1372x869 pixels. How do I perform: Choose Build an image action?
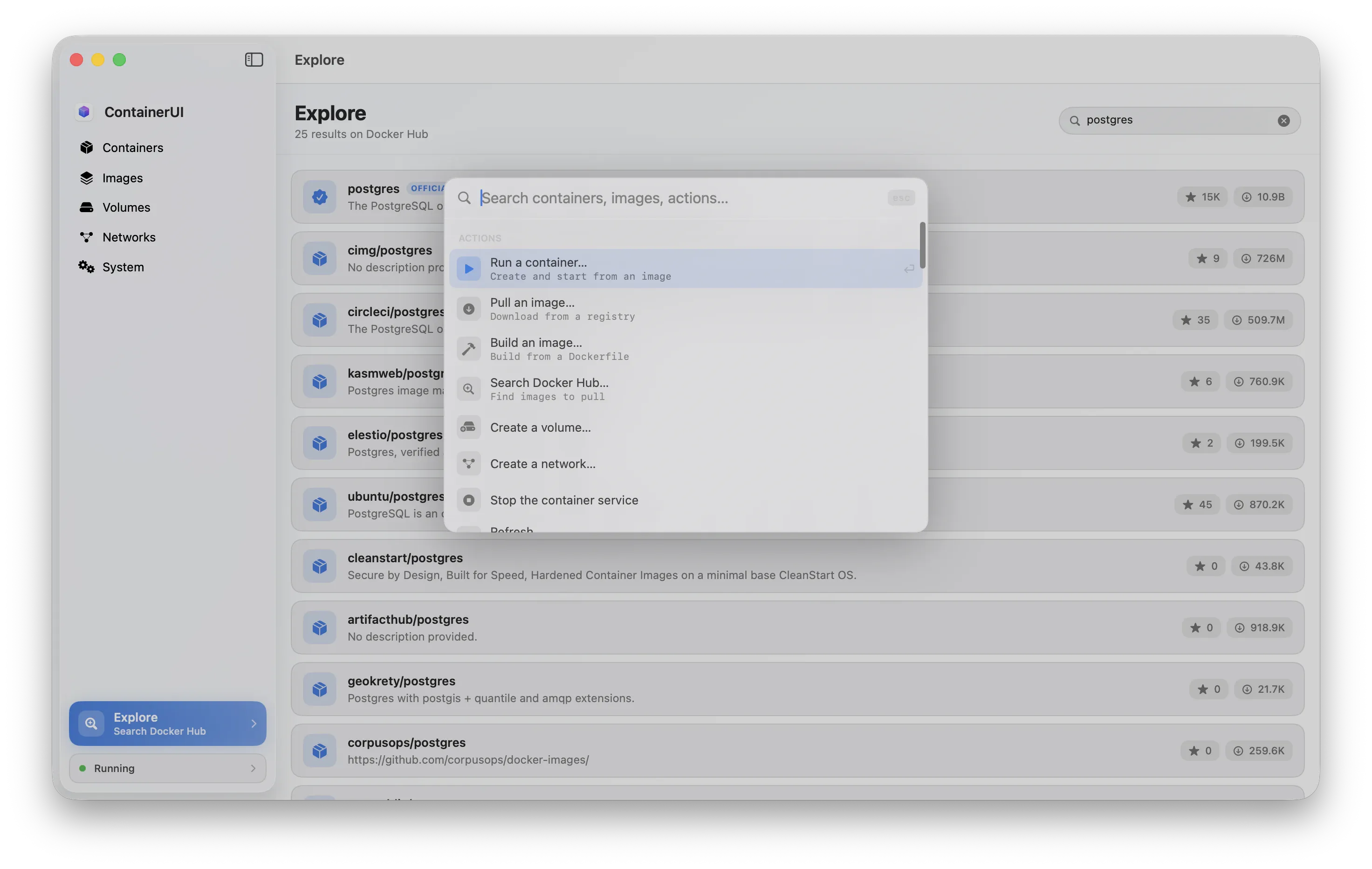pos(686,349)
